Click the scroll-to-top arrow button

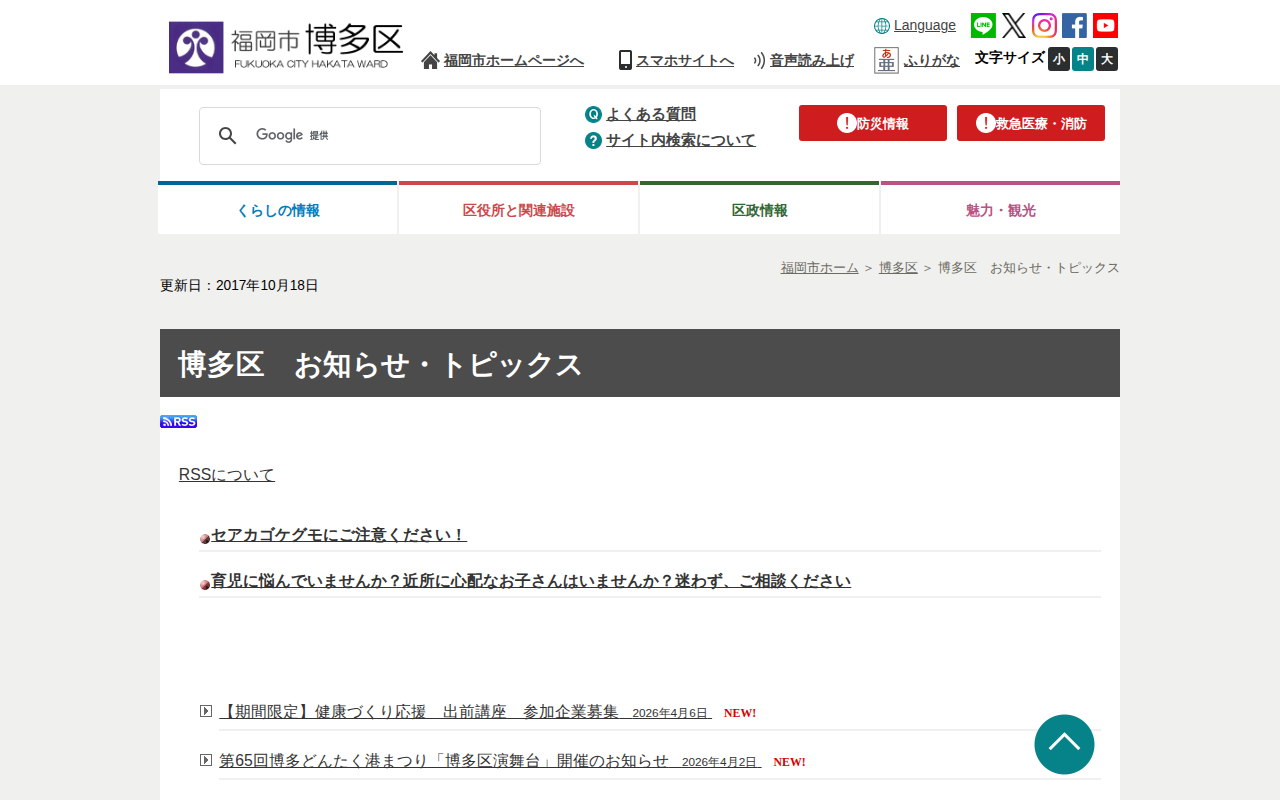[1064, 744]
